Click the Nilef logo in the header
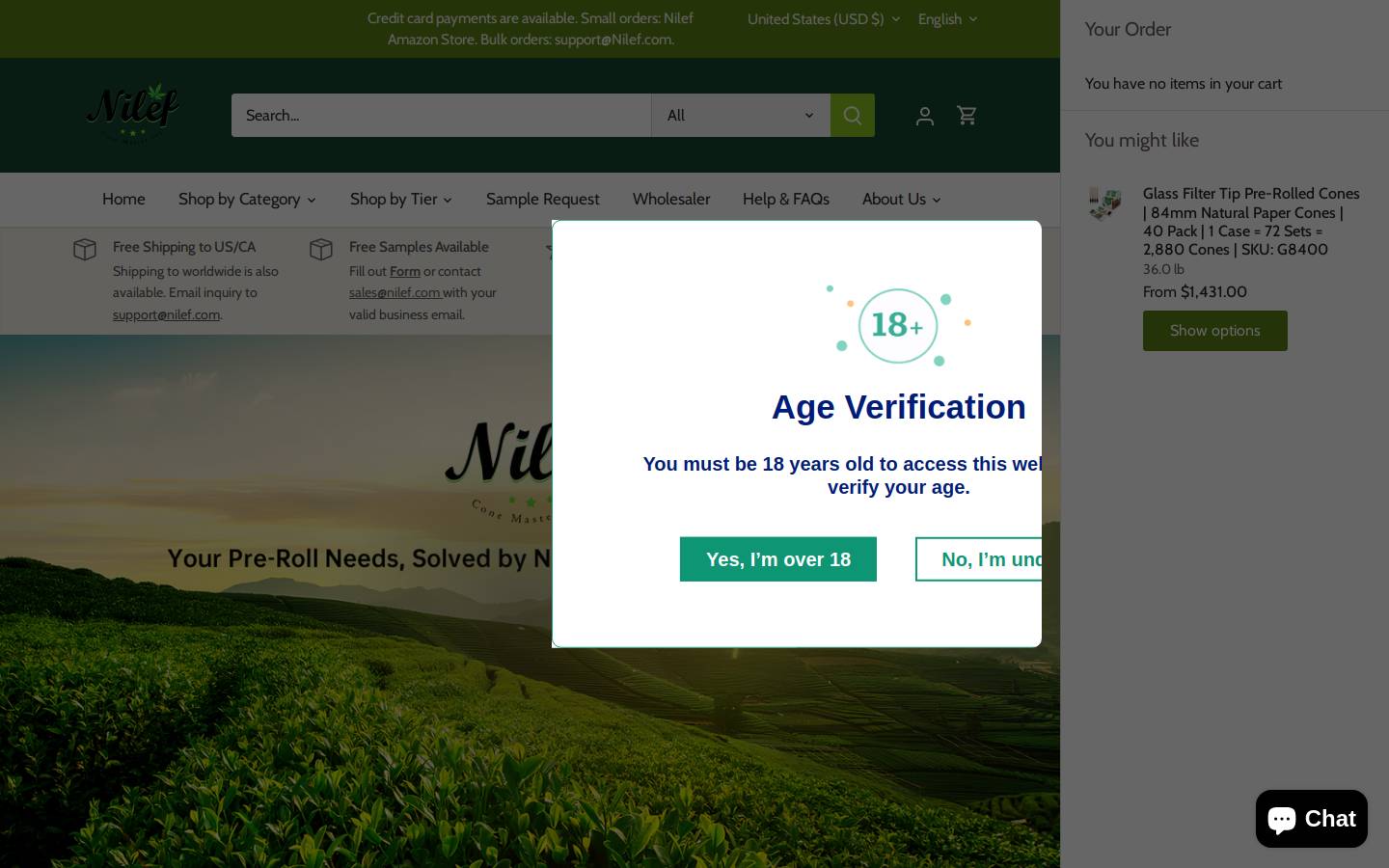 tap(133, 113)
